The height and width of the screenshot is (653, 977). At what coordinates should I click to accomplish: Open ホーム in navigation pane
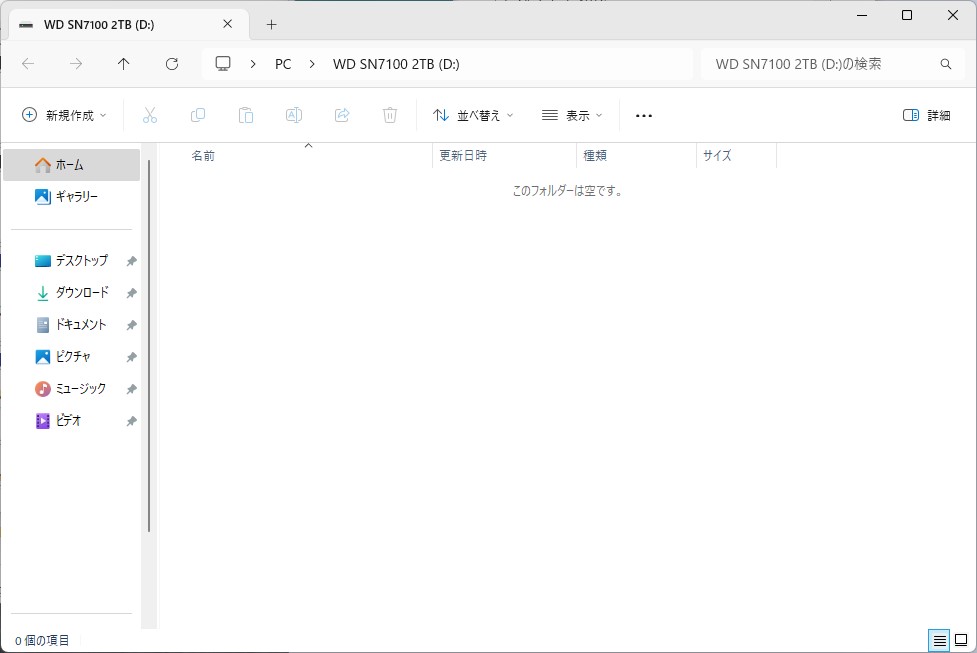pos(72,165)
